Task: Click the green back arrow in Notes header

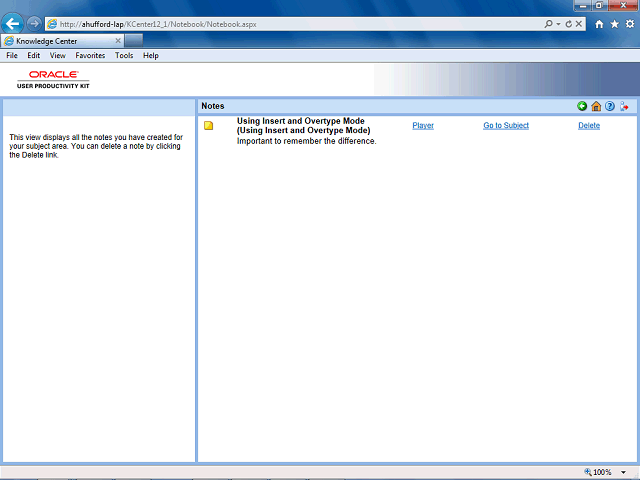Action: click(582, 106)
